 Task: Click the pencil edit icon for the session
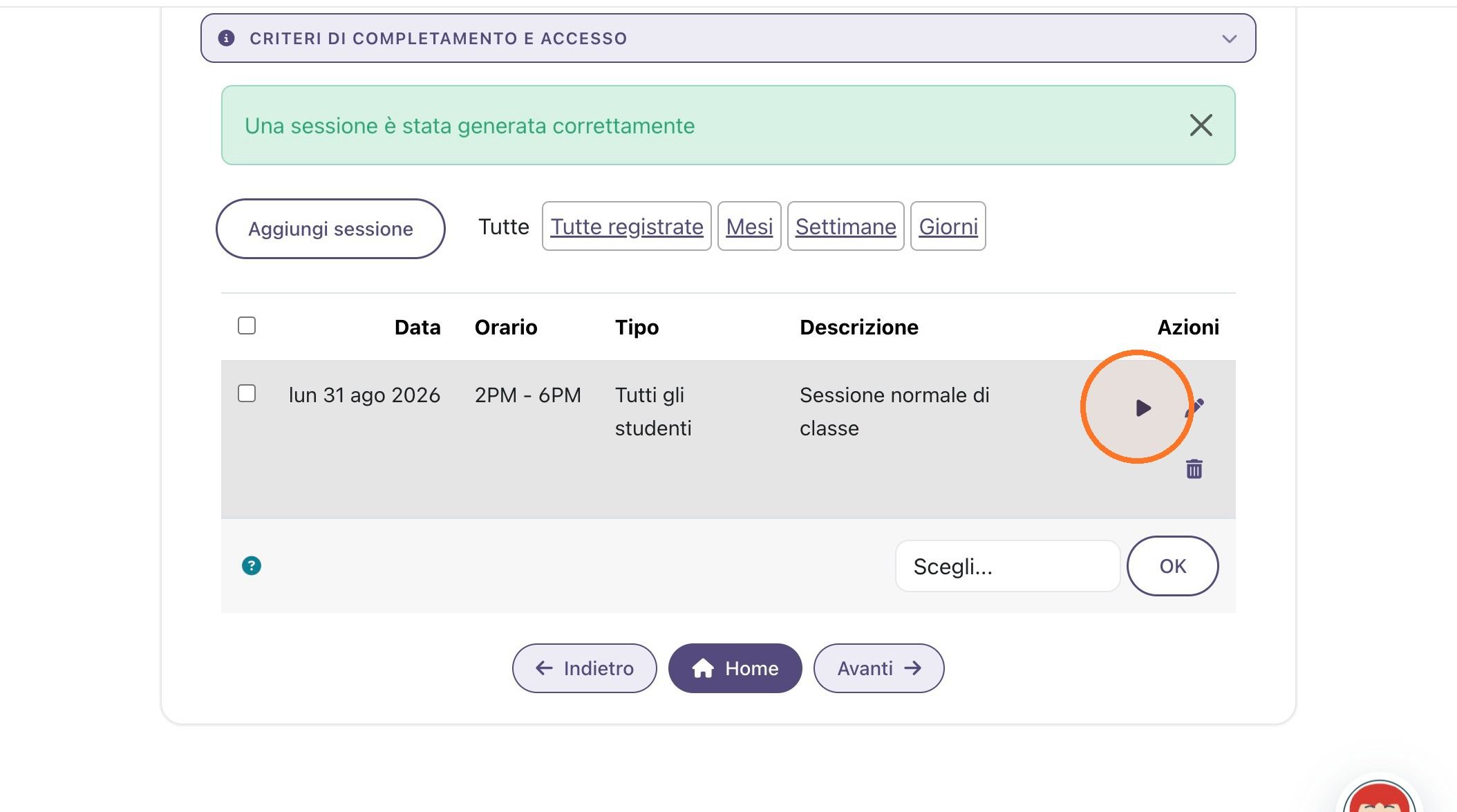pyautogui.click(x=1195, y=408)
